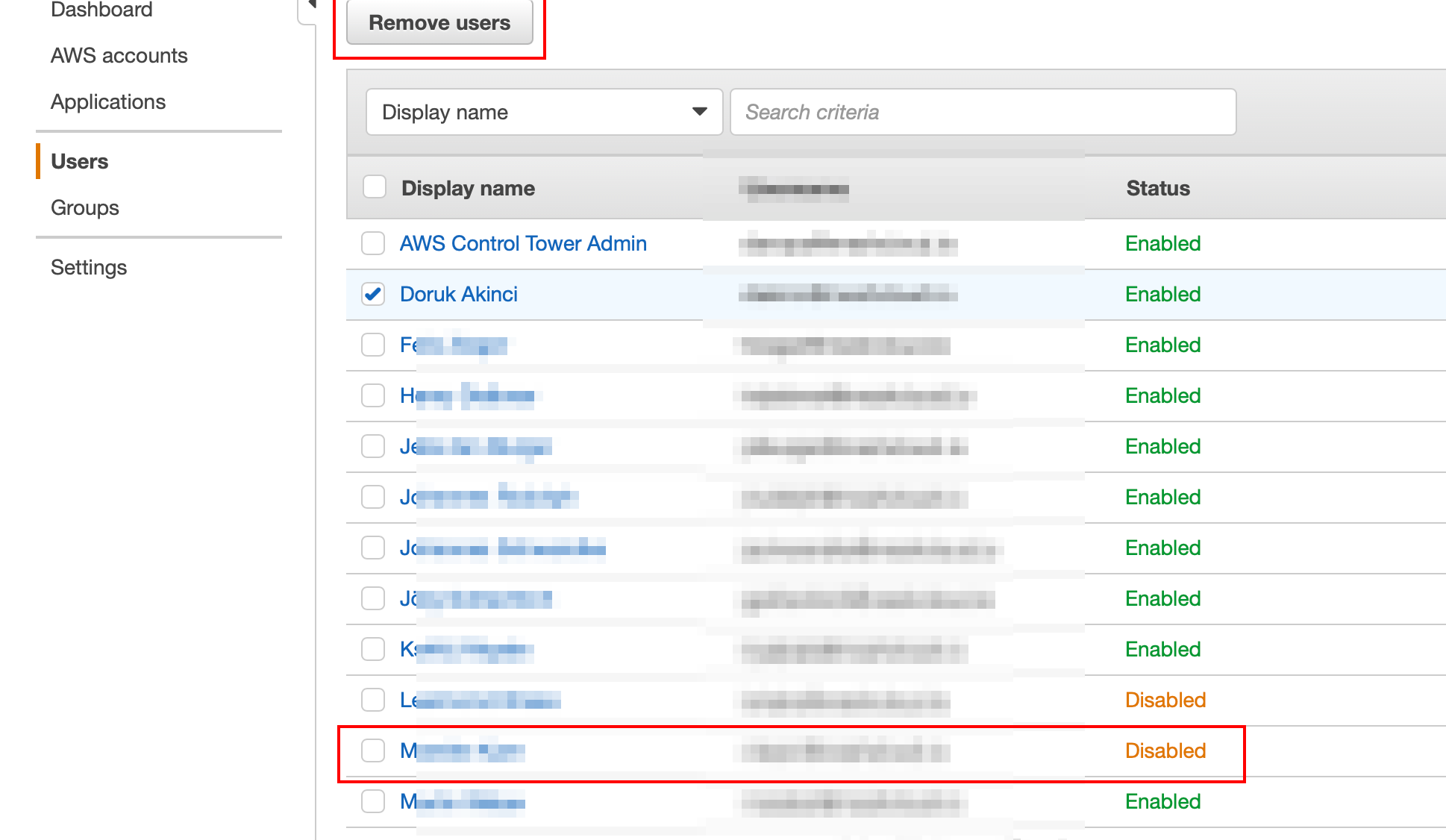Check the last visible user row checkbox

click(373, 801)
